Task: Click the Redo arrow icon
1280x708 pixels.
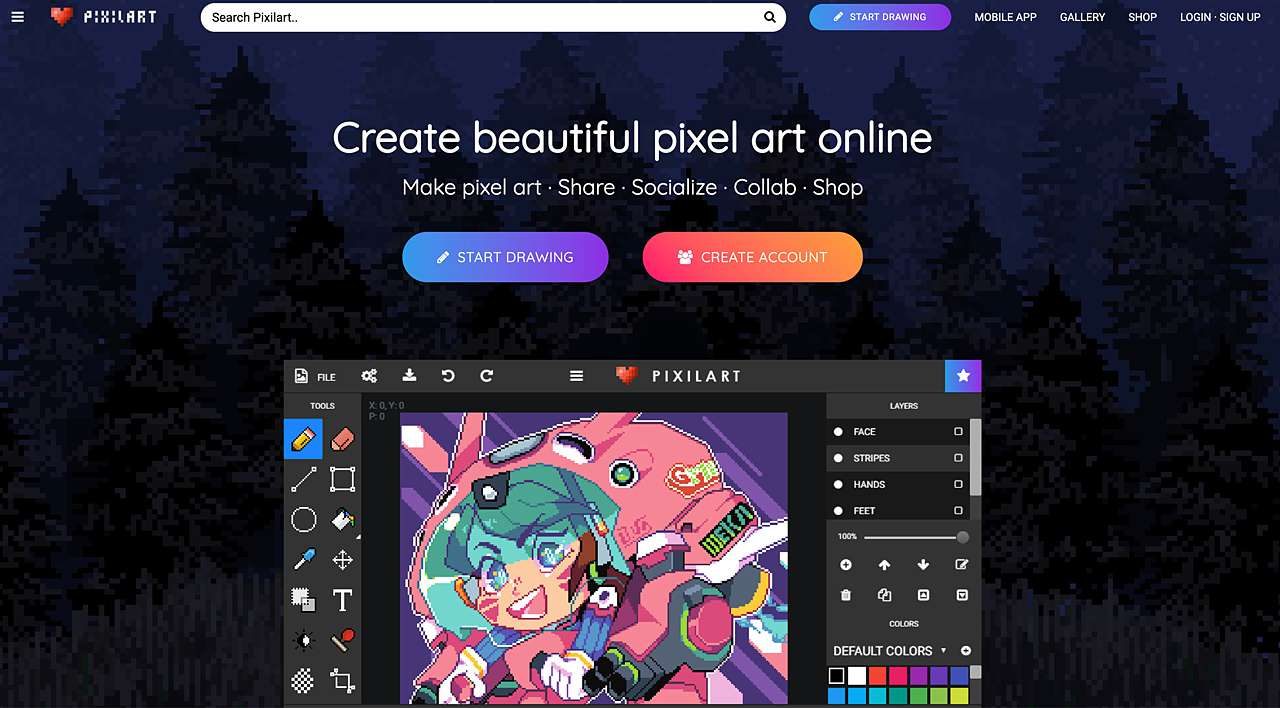Action: click(x=487, y=376)
